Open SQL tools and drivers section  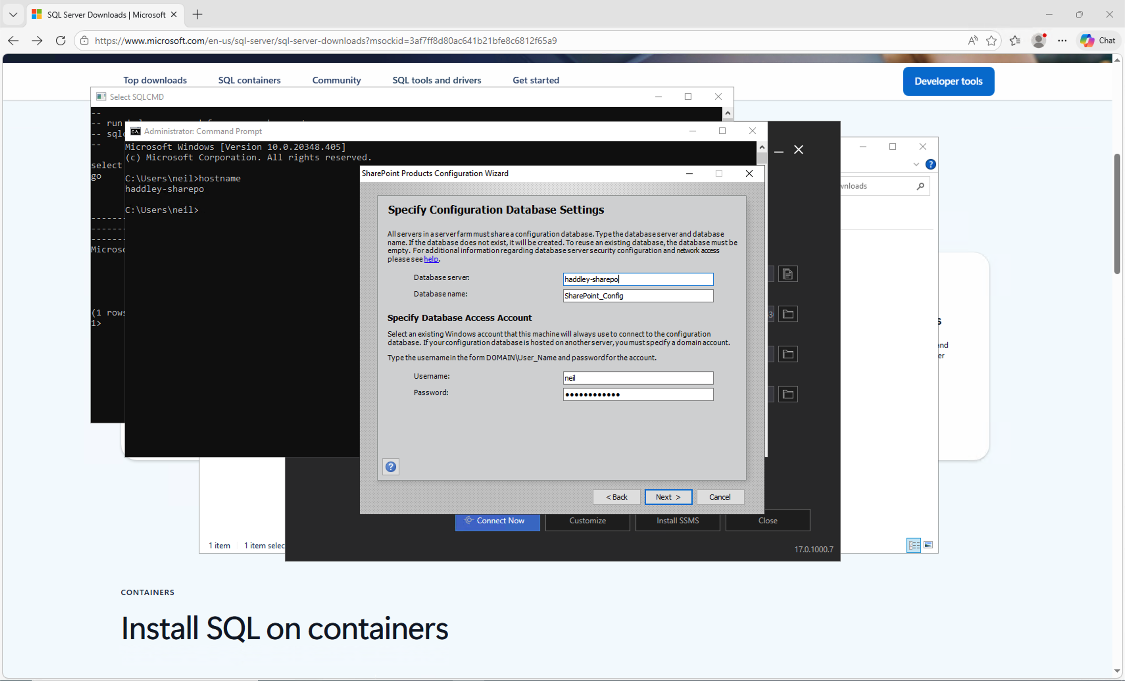[436, 80]
